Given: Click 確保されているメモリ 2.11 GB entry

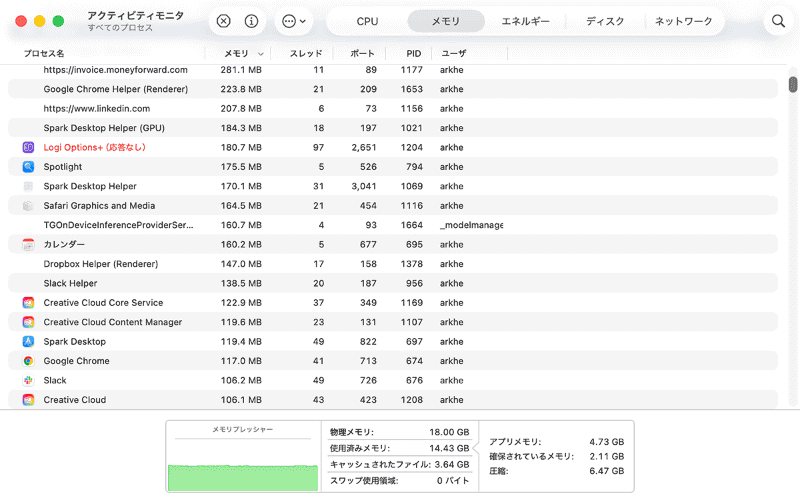Looking at the screenshot, I should pos(557,456).
